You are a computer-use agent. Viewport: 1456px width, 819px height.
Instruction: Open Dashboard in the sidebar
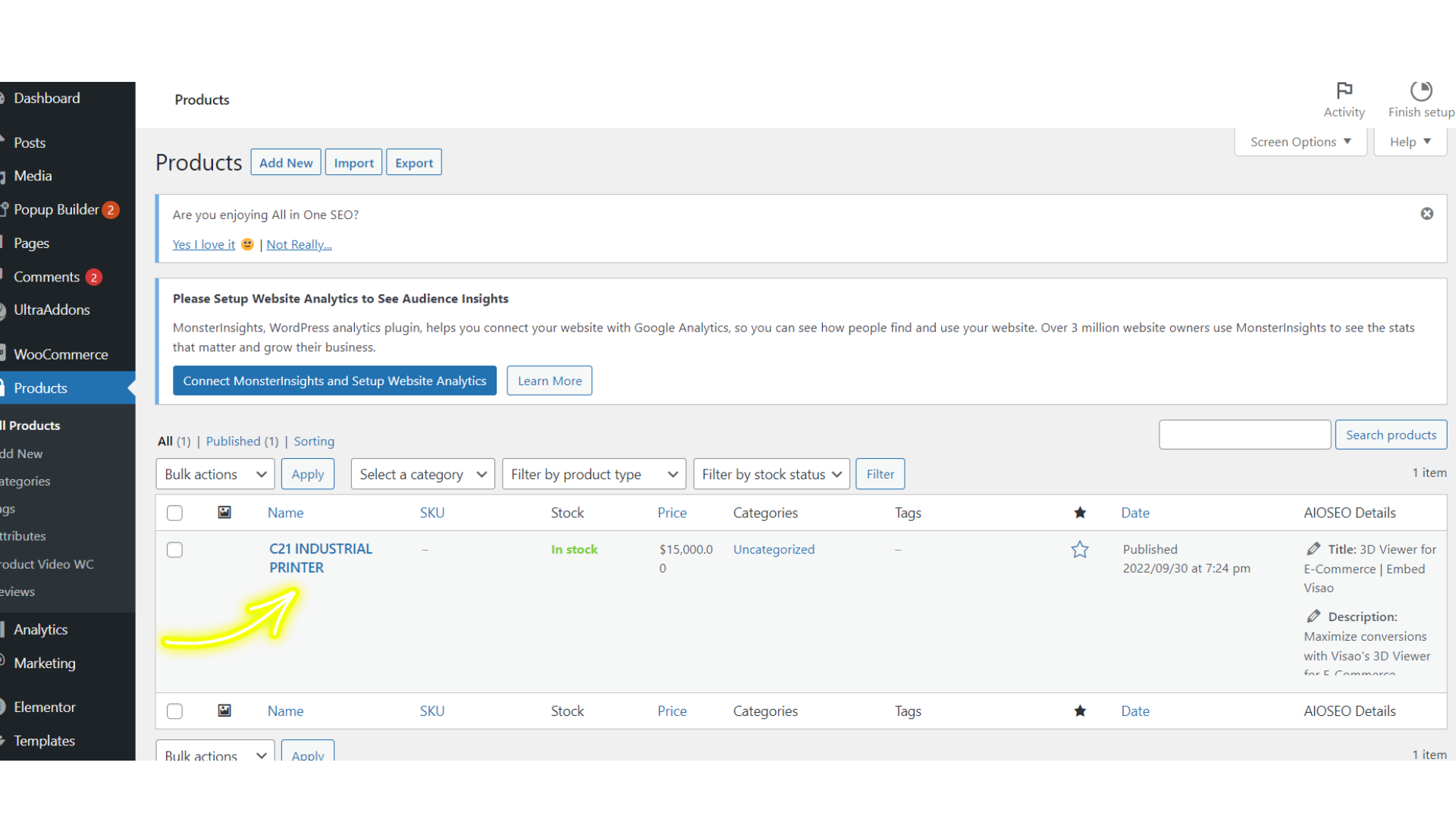point(47,98)
